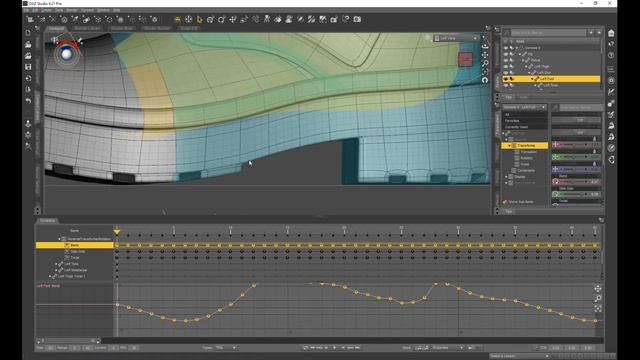Screen dimensions: 640x360
Task: Open the Create menu
Action: (x=47, y=10)
